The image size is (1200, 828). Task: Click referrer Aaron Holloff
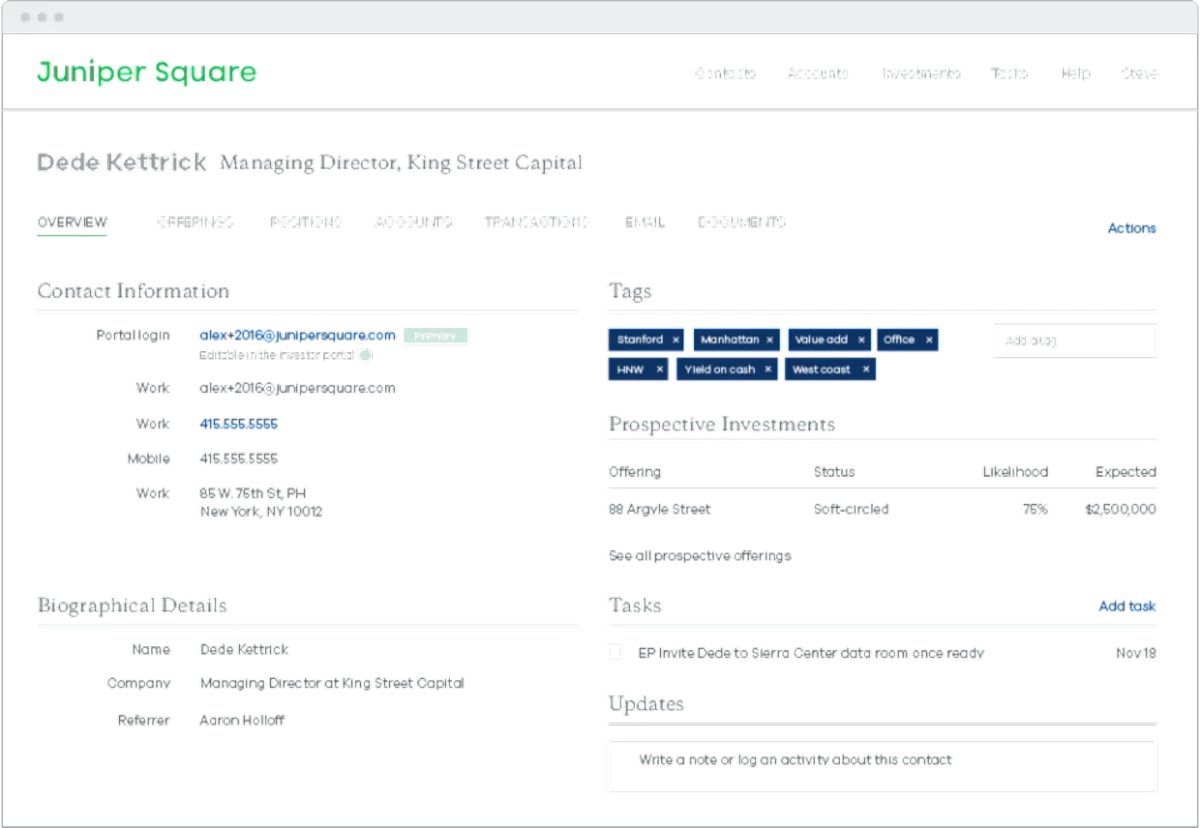click(x=242, y=720)
